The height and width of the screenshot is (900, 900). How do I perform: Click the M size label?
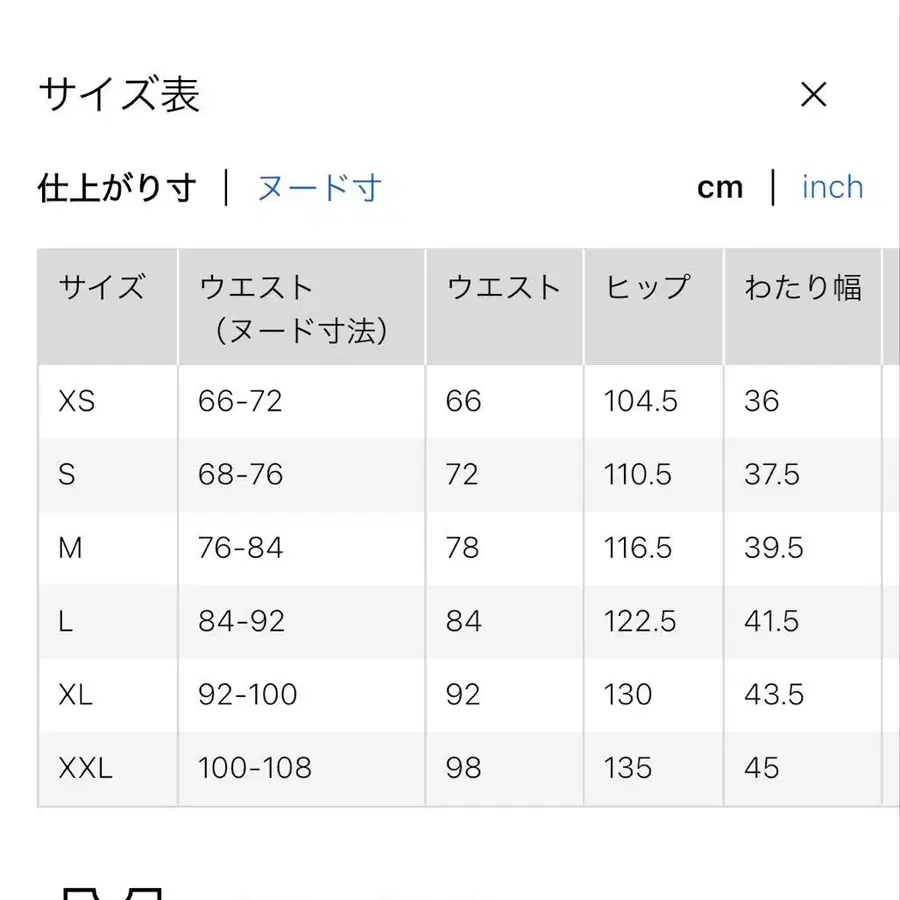(69, 548)
